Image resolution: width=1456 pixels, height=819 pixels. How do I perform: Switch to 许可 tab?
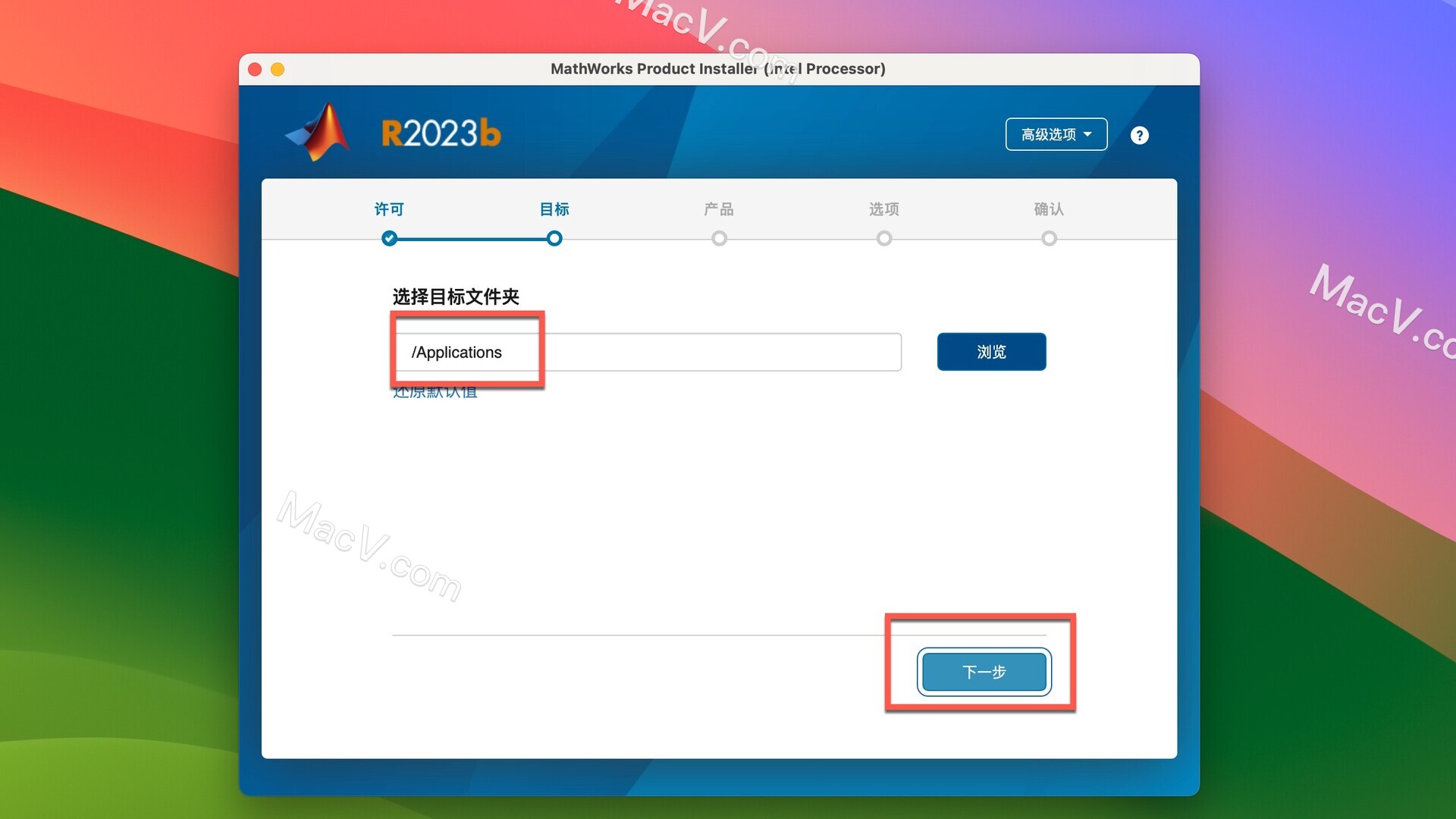390,209
